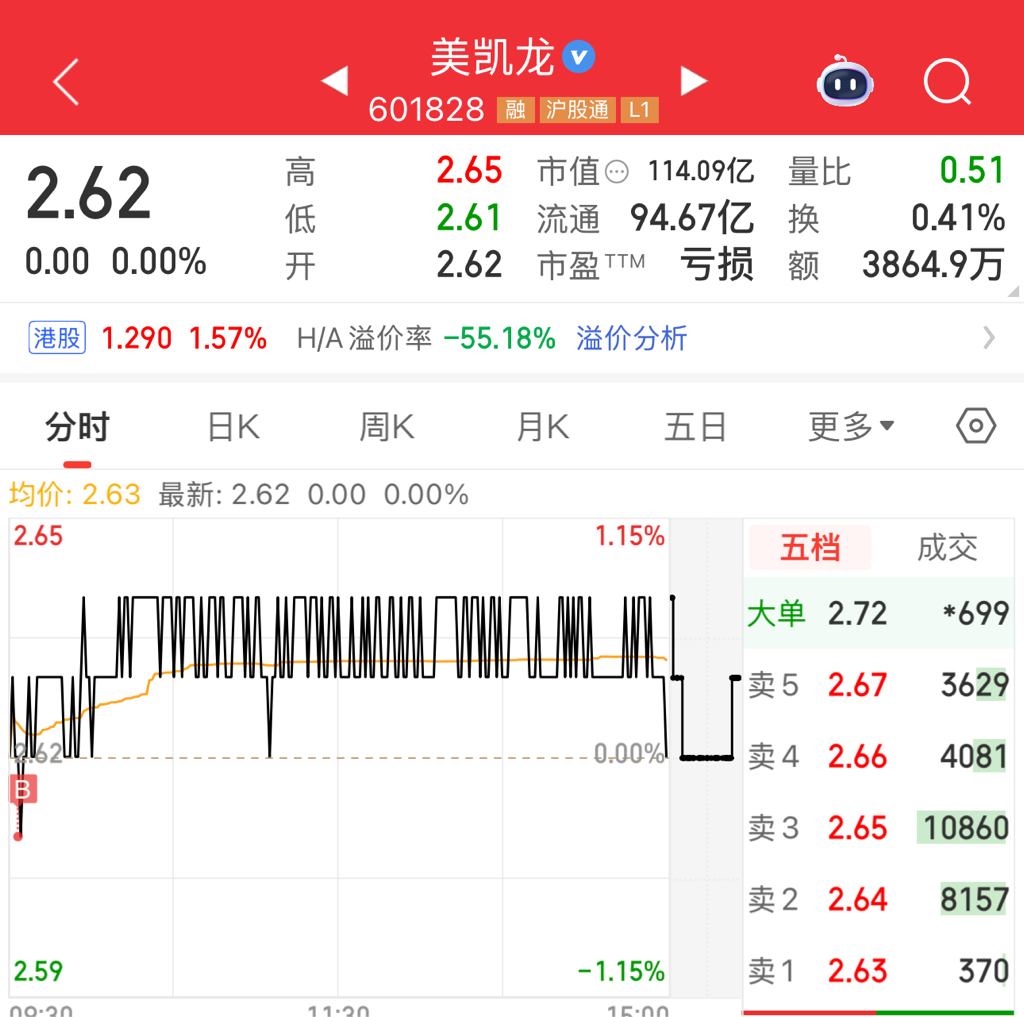Tap the 市盈TTM 亏损 value
The width and height of the screenshot is (1024, 1017).
716,264
